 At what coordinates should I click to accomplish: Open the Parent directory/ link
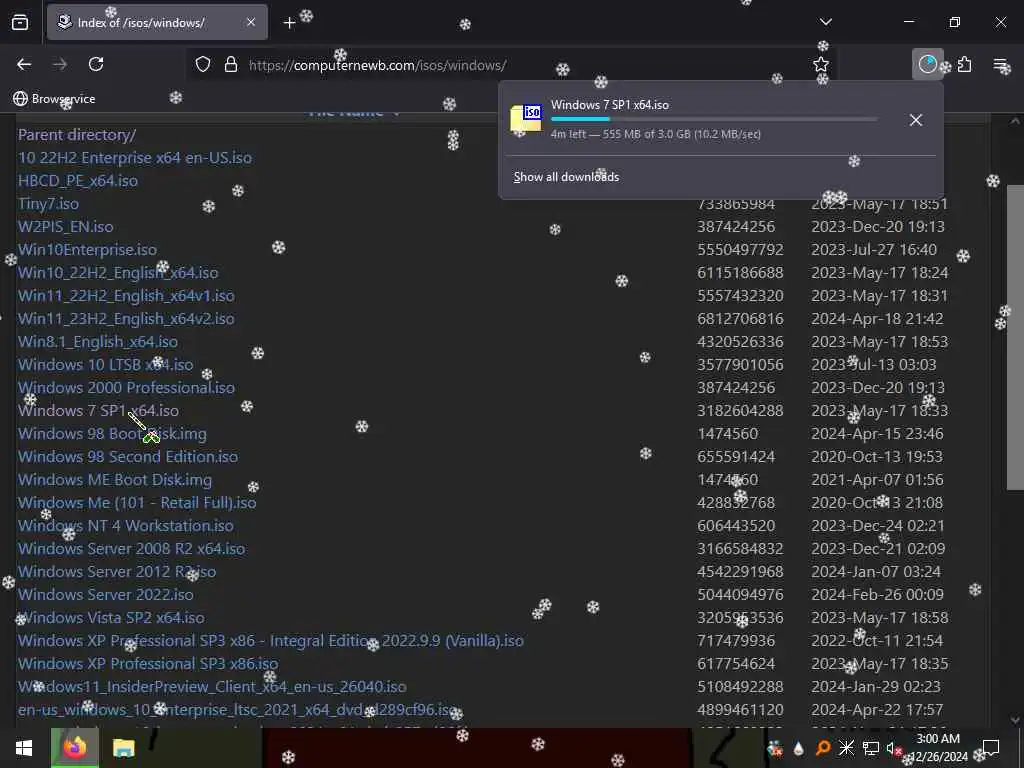click(x=77, y=135)
